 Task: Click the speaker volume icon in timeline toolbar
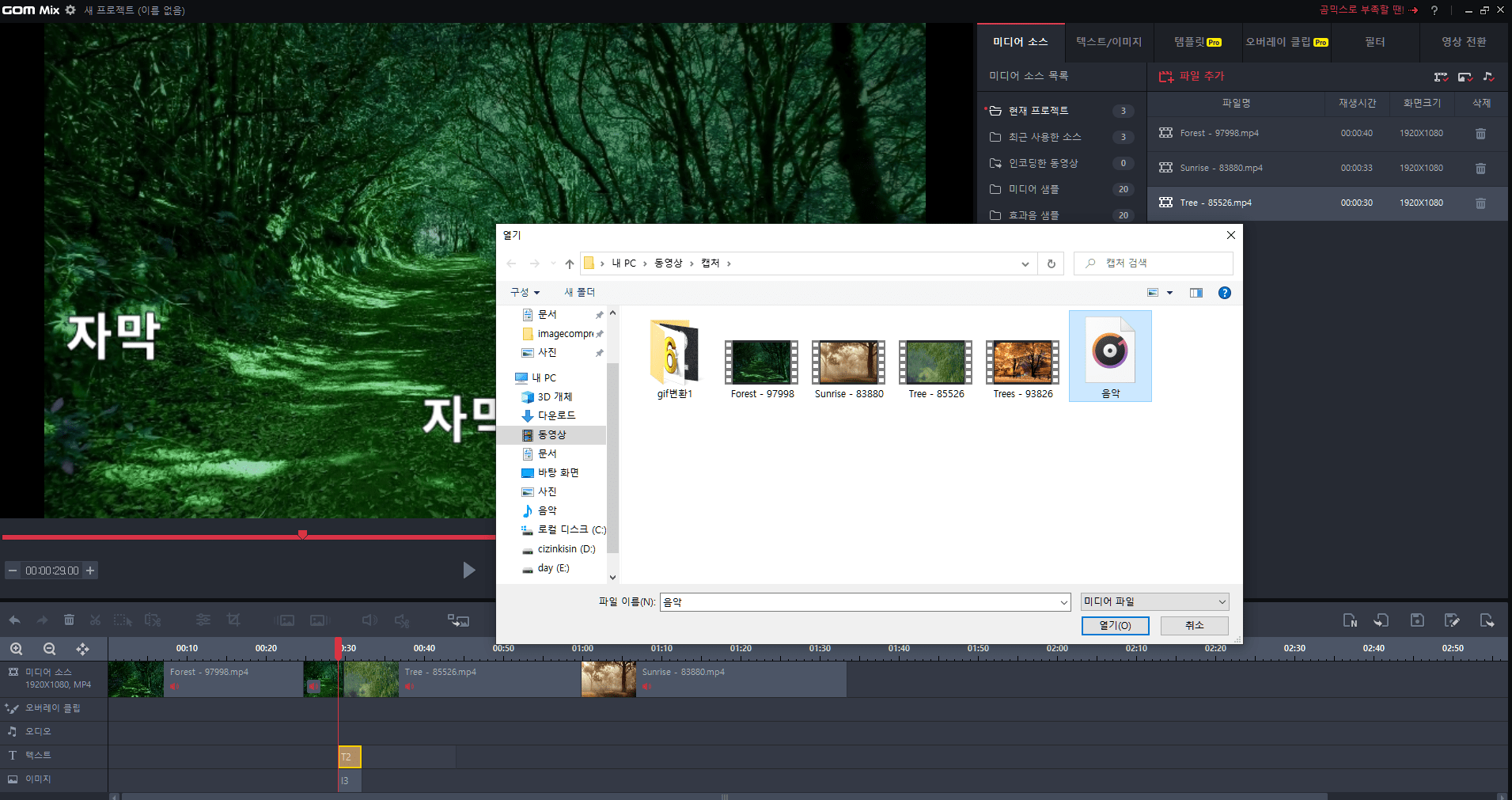point(369,620)
